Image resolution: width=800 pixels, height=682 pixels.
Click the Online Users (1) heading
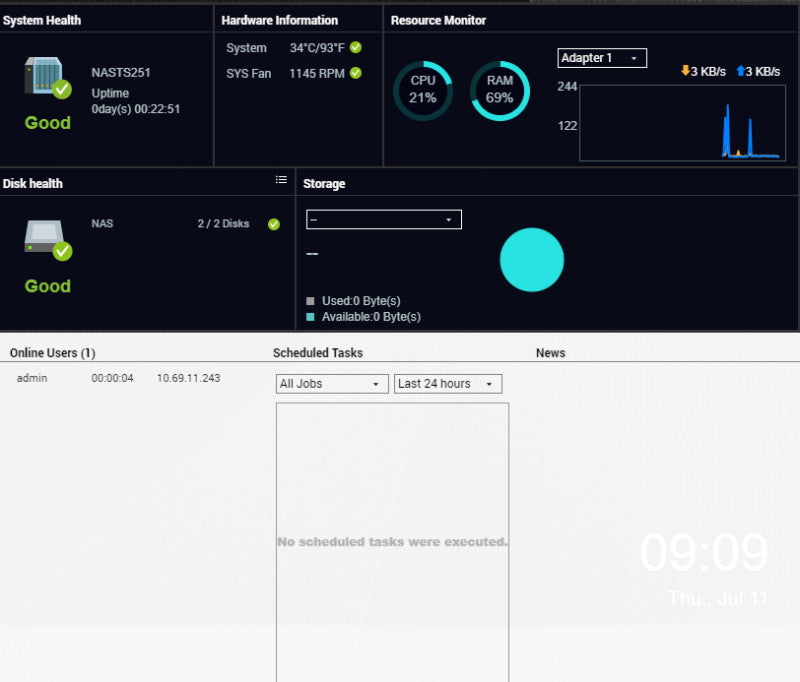pyautogui.click(x=53, y=353)
